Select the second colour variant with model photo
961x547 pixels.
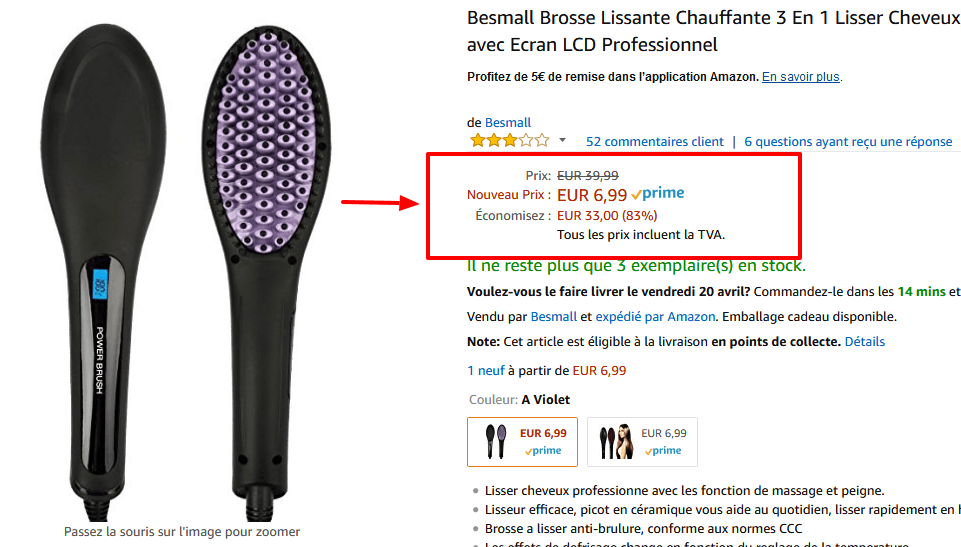click(642, 441)
